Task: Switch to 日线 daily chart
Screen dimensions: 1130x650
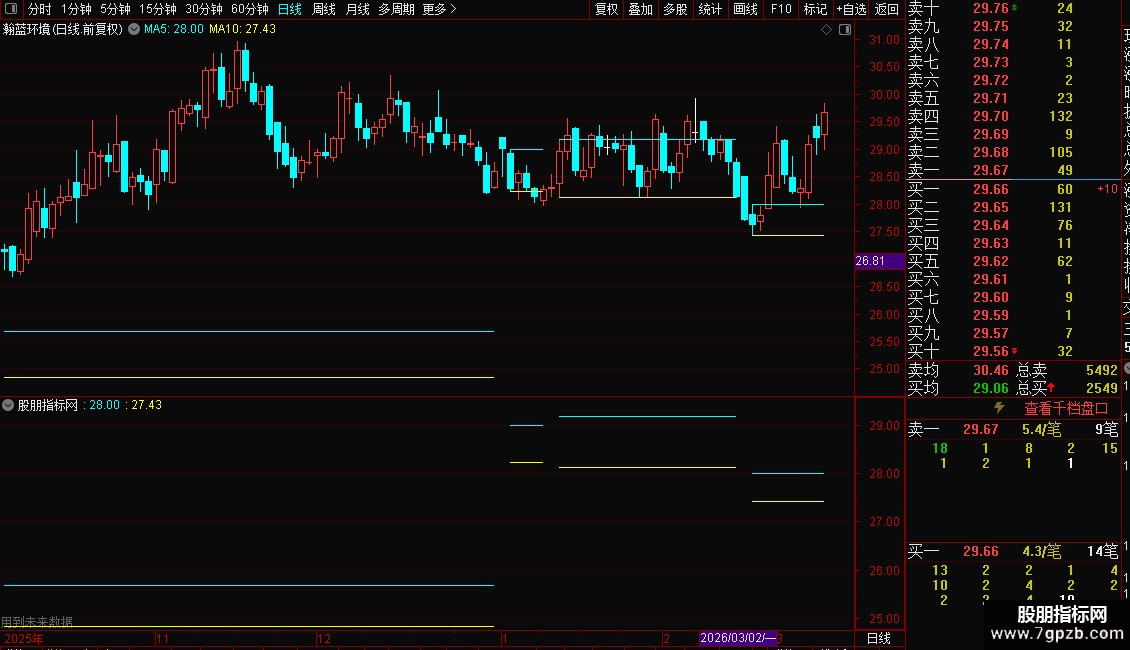Action: point(290,9)
